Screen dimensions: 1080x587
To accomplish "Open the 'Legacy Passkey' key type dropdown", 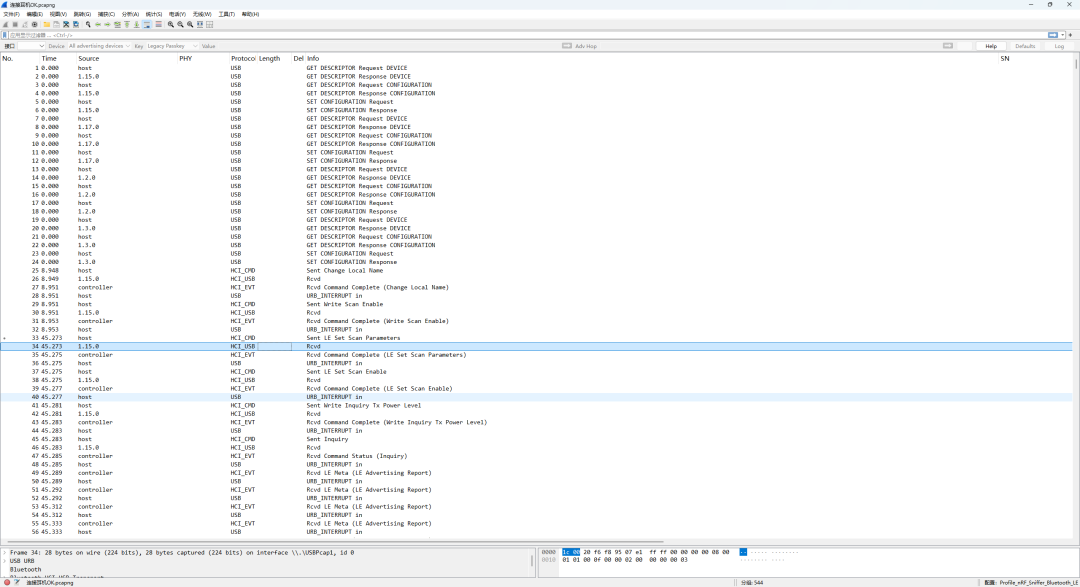I will [x=171, y=46].
